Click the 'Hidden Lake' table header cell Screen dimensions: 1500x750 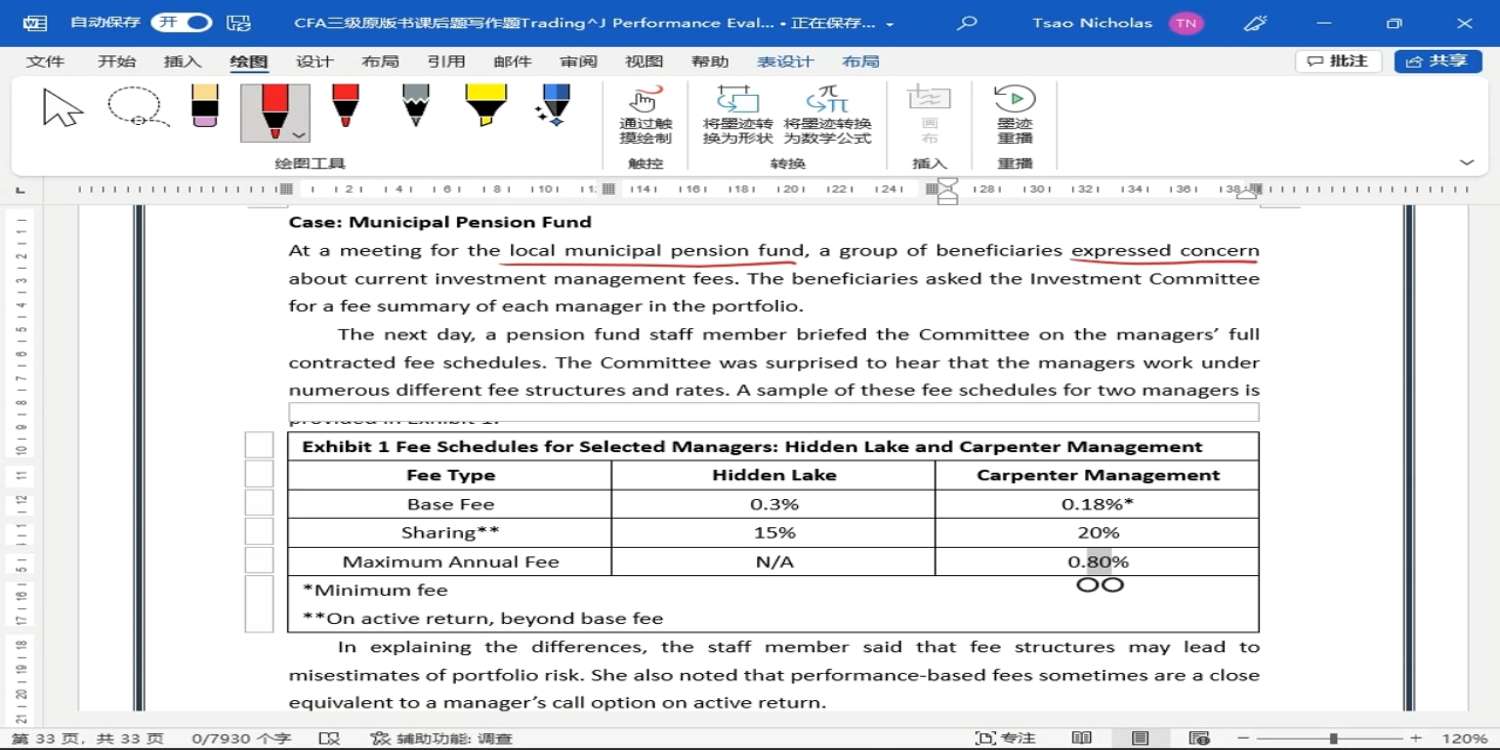pyautogui.click(x=774, y=475)
